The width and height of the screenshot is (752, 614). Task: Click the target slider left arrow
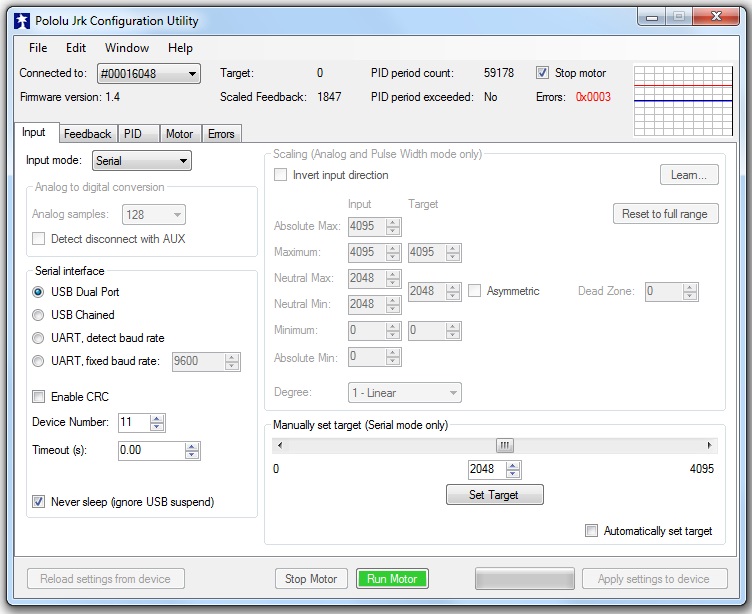[280, 446]
